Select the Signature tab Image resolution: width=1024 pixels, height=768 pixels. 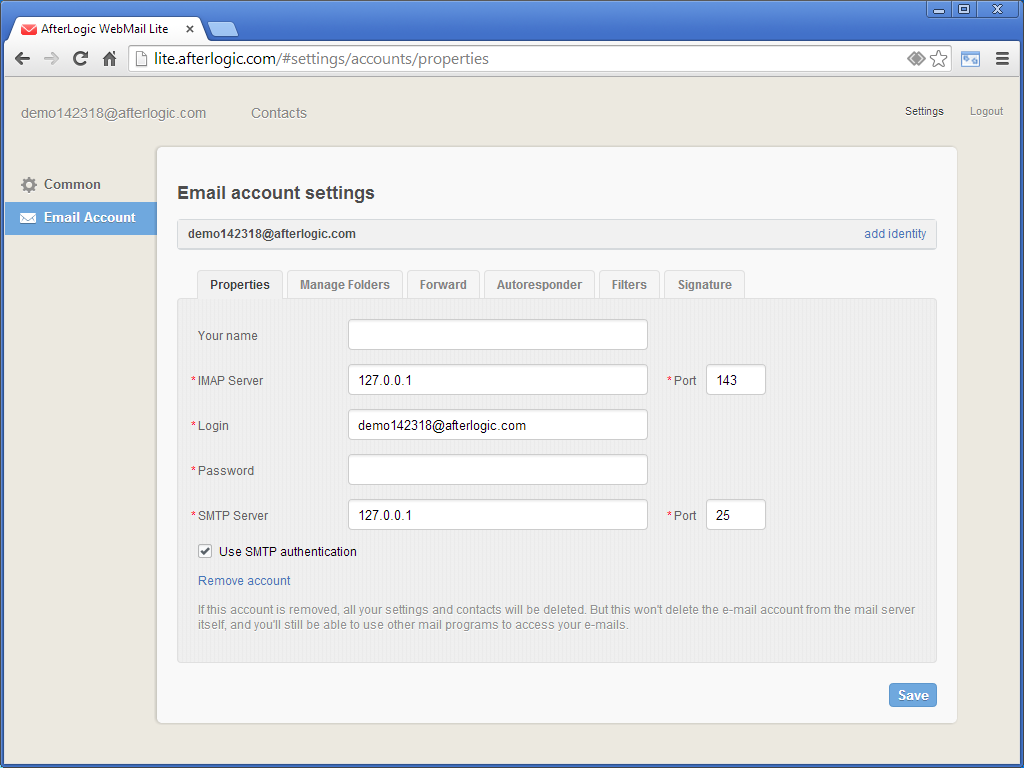point(704,285)
